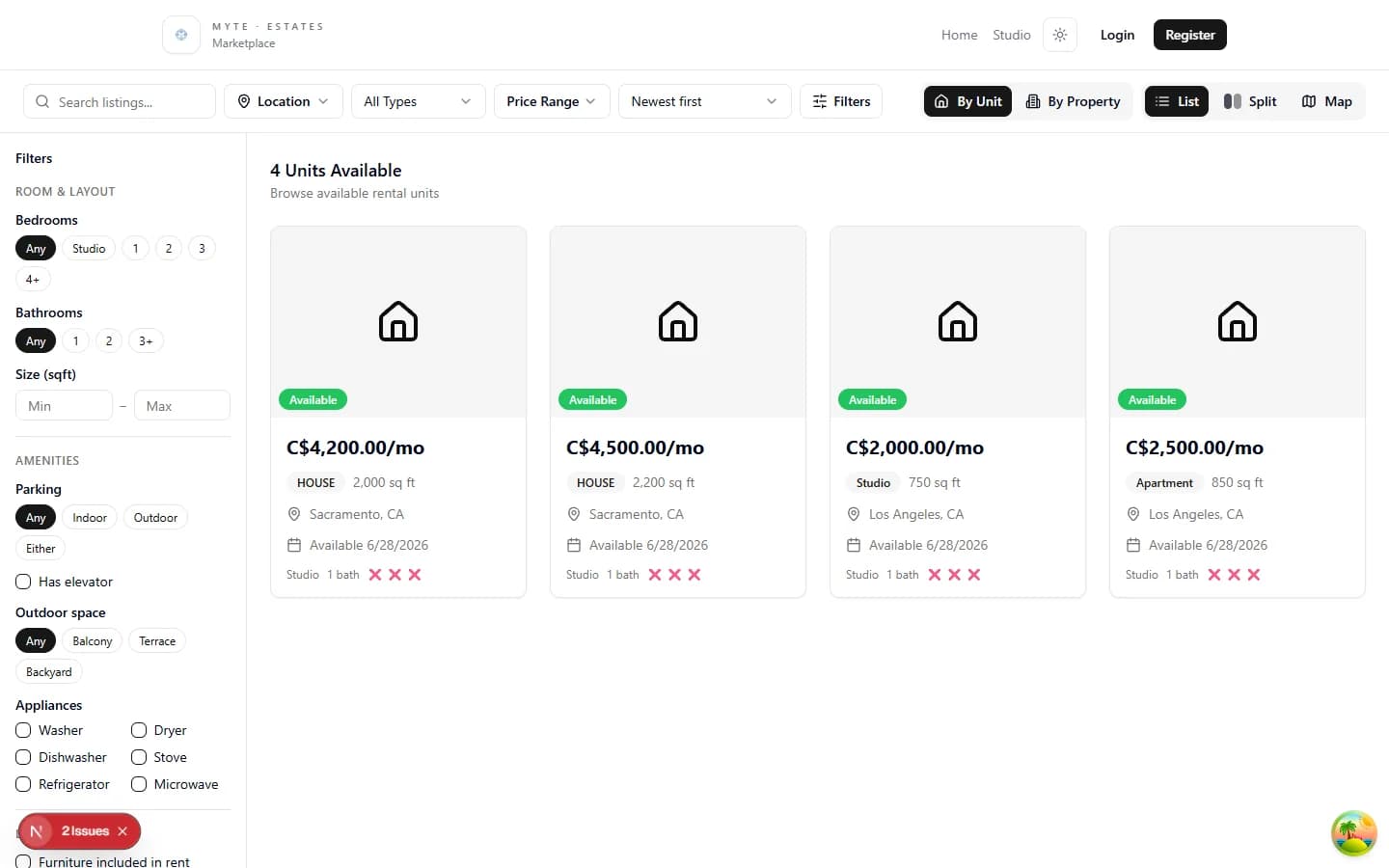Click the house placeholder icon on the C$2,000.00 card

pos(958,321)
